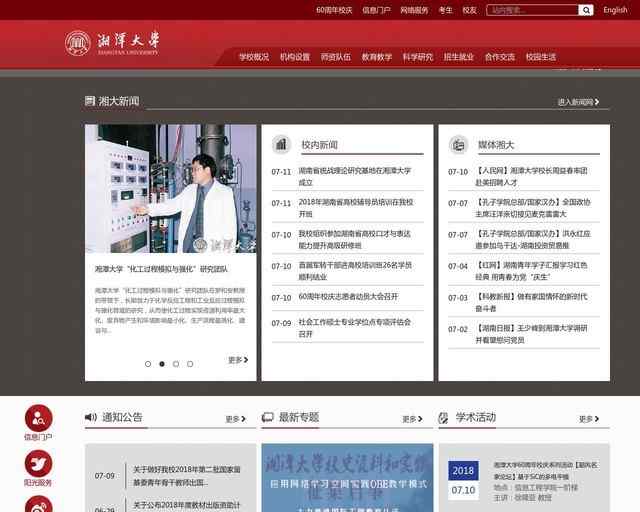
Task: Click the 最新专题 heading icon
Action: [x=267, y=417]
